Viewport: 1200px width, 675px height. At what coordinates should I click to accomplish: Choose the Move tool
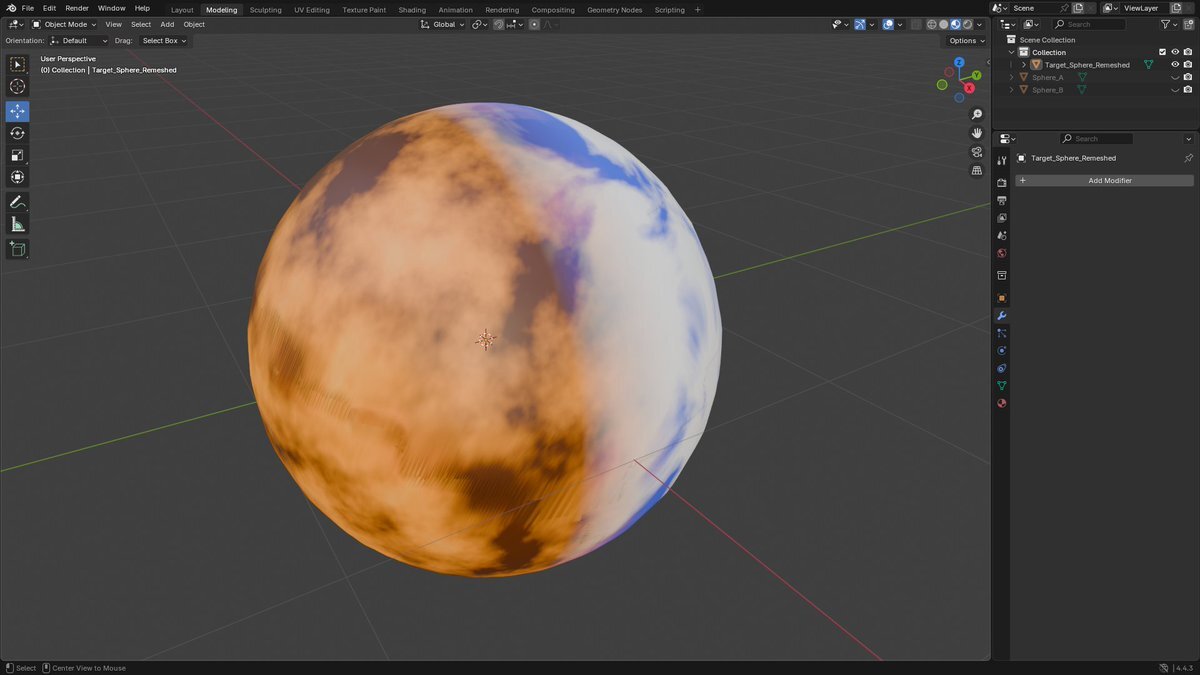[x=18, y=111]
